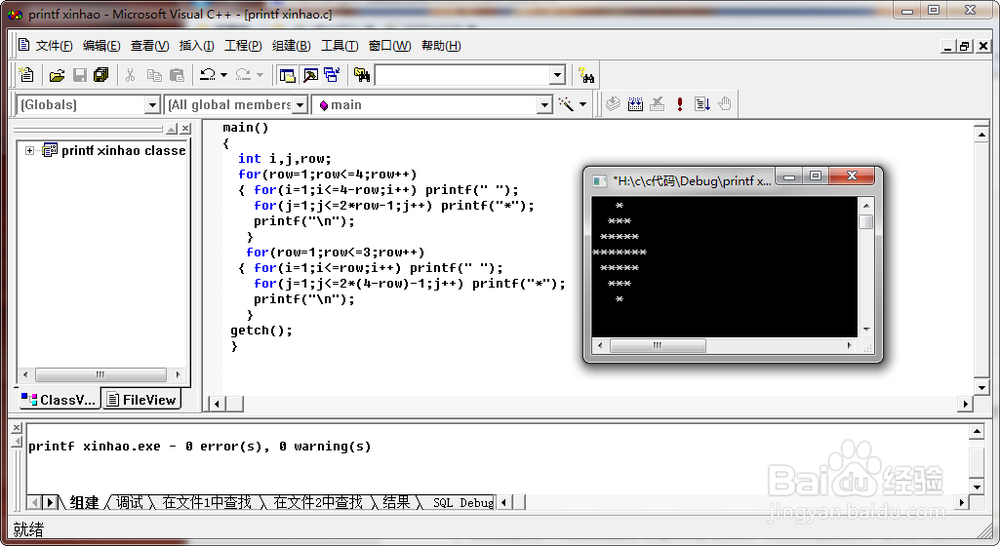Click the Find in Files binoculars icon
The width and height of the screenshot is (1000, 546).
coord(362,75)
